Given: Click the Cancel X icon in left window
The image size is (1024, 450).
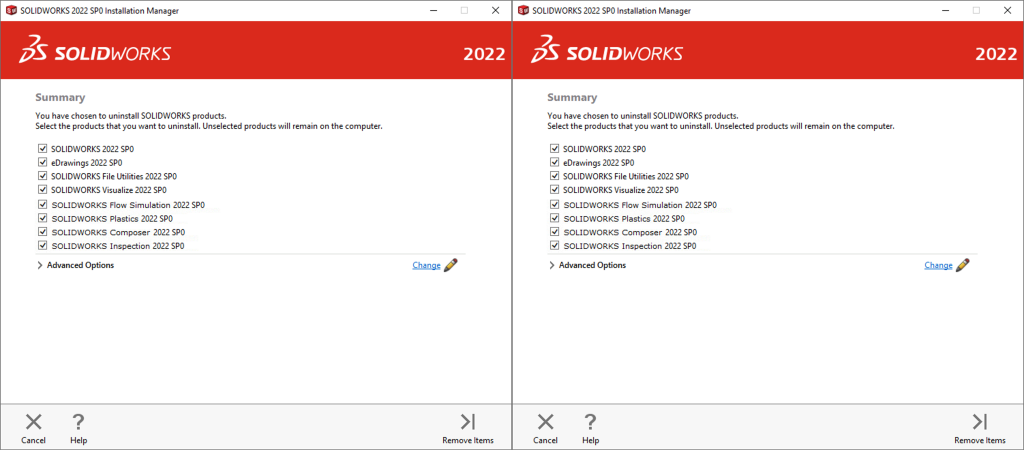Looking at the screenshot, I should point(33,422).
